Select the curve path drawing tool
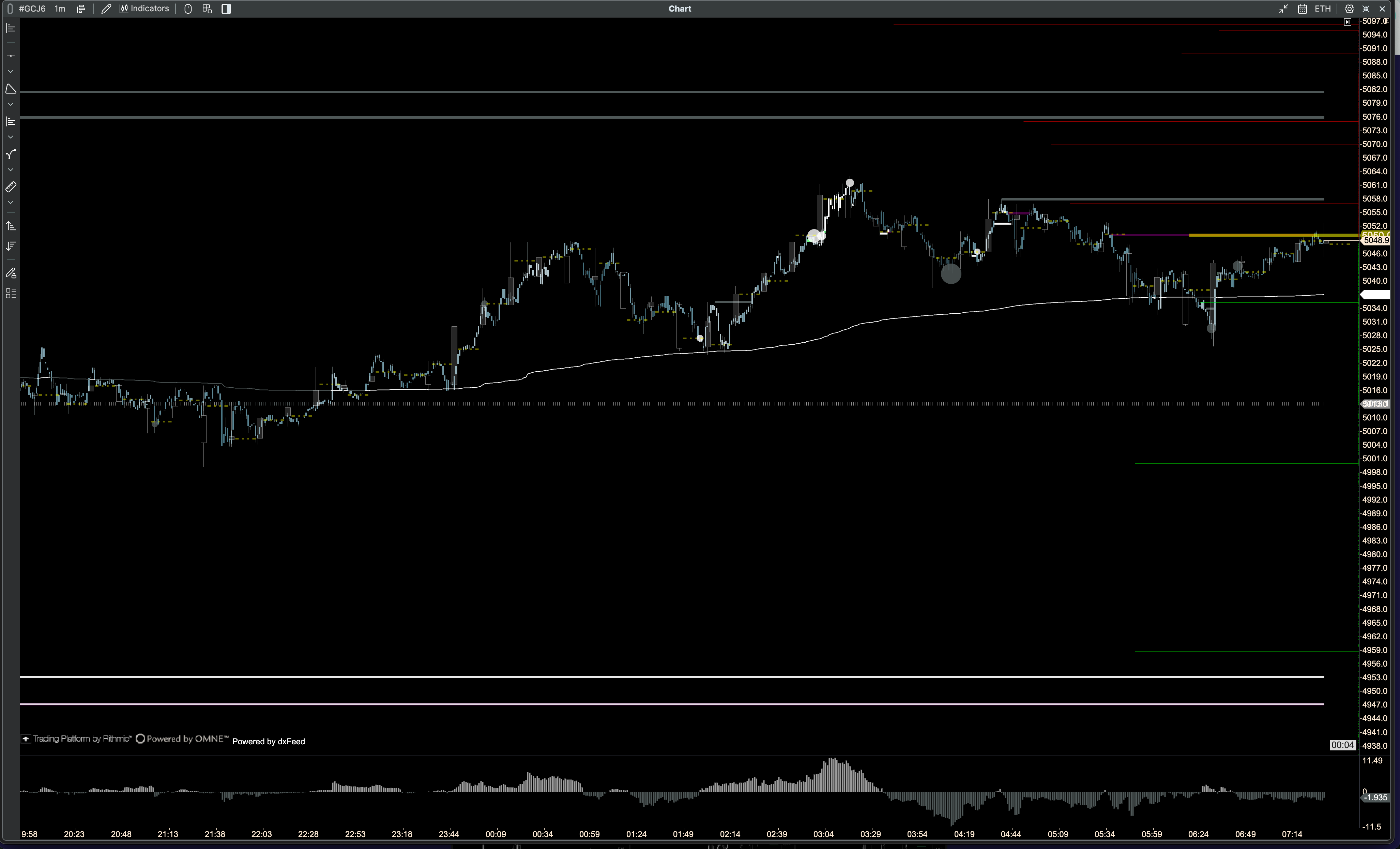The width and height of the screenshot is (1400, 849). point(11,154)
